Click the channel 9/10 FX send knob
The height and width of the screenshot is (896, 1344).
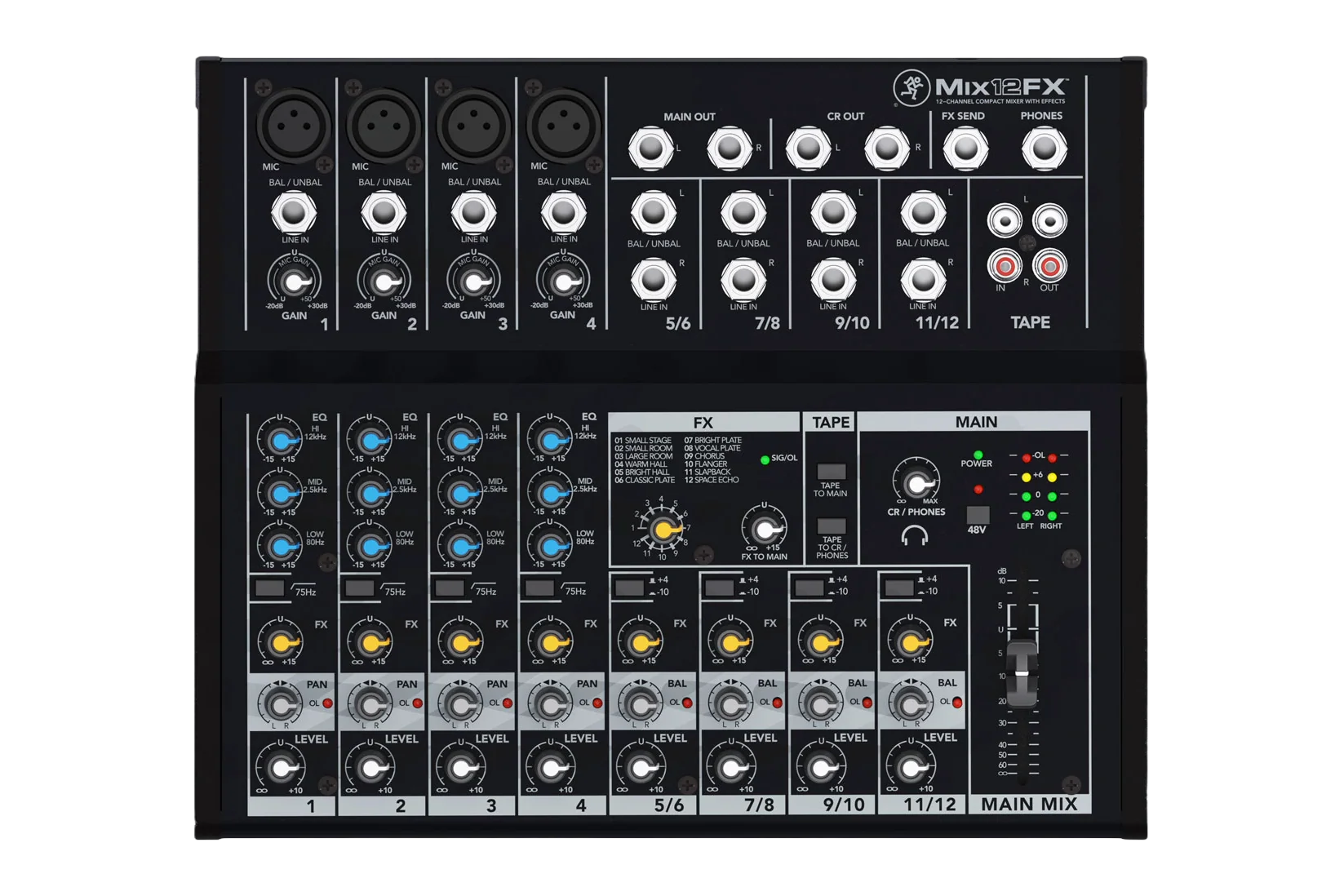point(820,641)
